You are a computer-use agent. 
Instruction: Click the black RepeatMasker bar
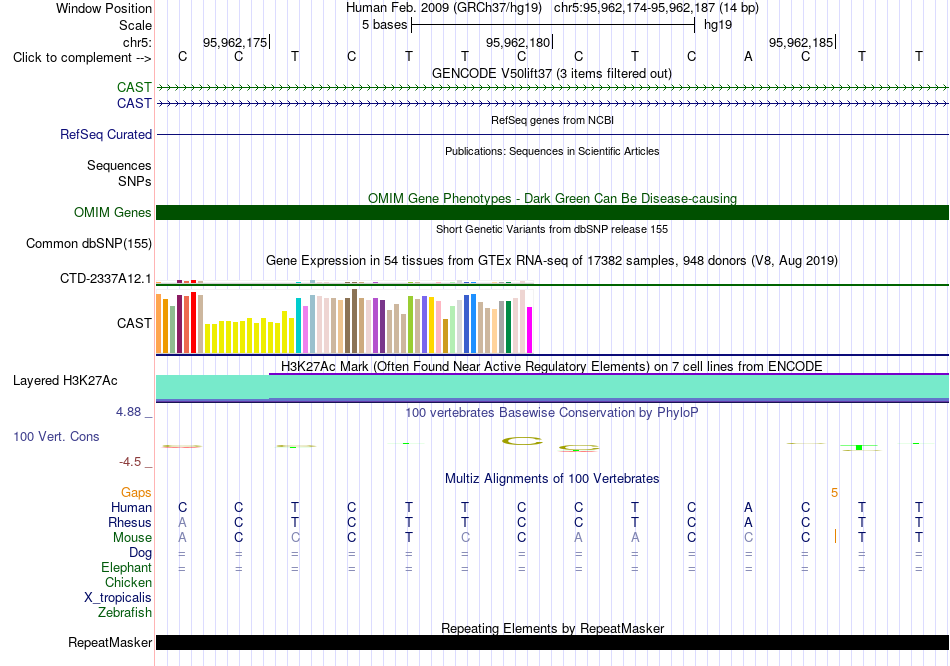pos(552,642)
